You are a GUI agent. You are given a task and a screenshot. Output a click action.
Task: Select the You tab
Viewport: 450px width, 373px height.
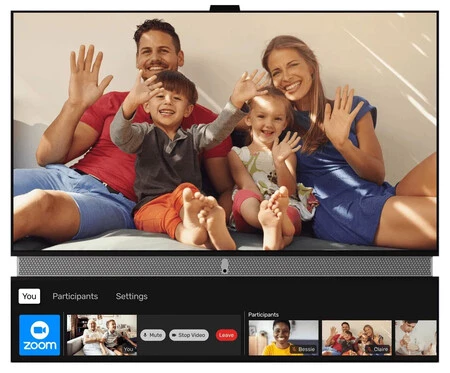(29, 296)
